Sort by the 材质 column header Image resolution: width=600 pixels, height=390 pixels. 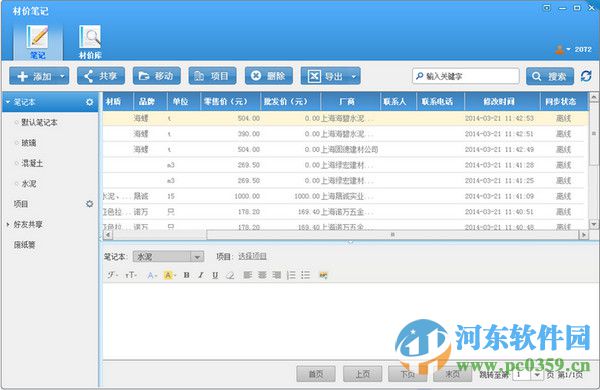pos(118,101)
